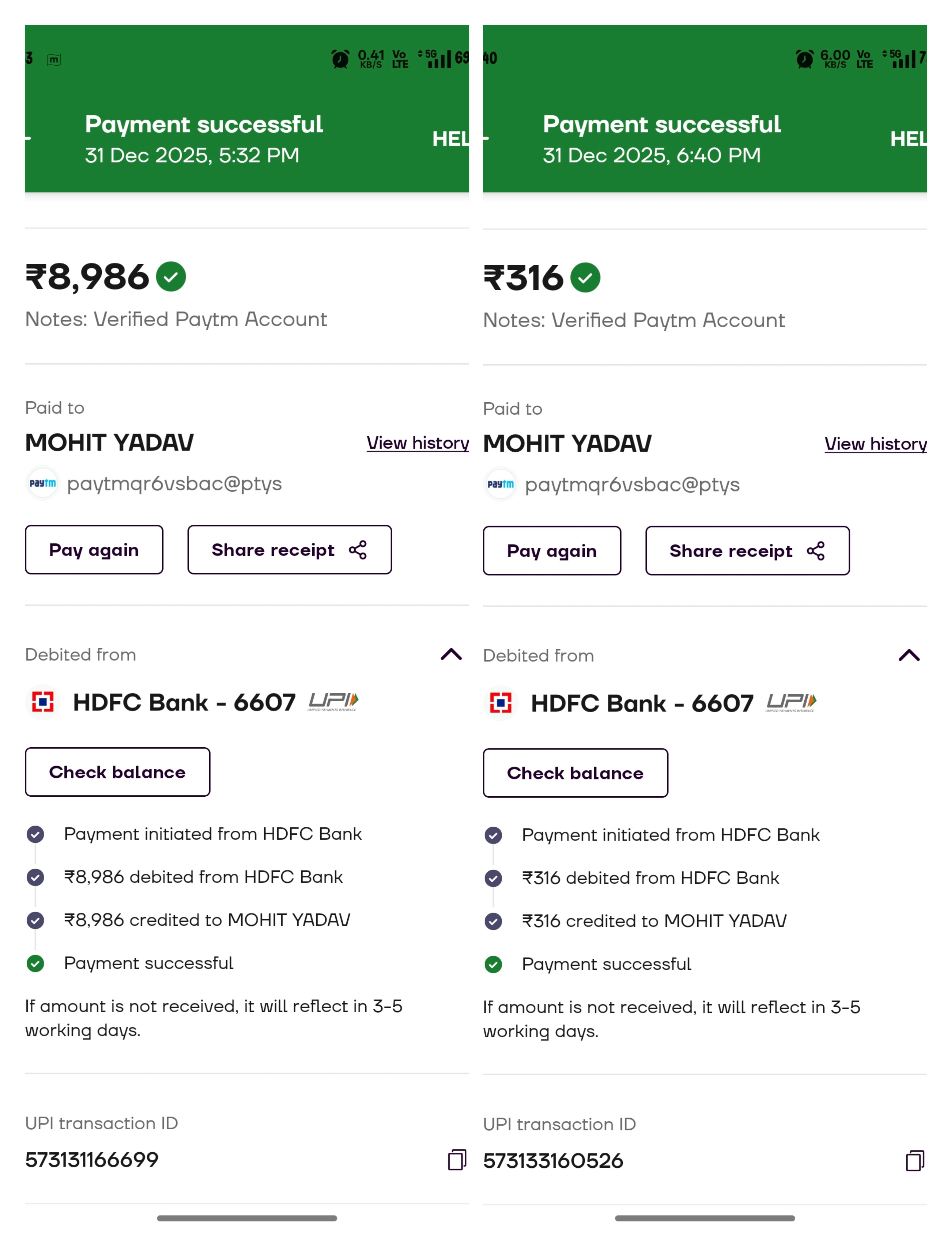Viewport: 952px width, 1256px height.
Task: Copy UPI transaction ID 573133160526
Action: (914, 1161)
